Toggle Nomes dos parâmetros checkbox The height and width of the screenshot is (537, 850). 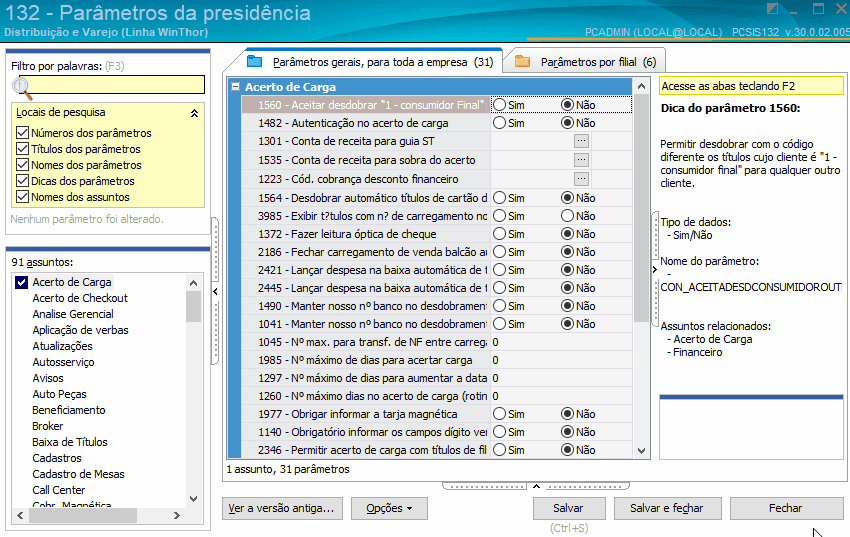click(x=22, y=165)
